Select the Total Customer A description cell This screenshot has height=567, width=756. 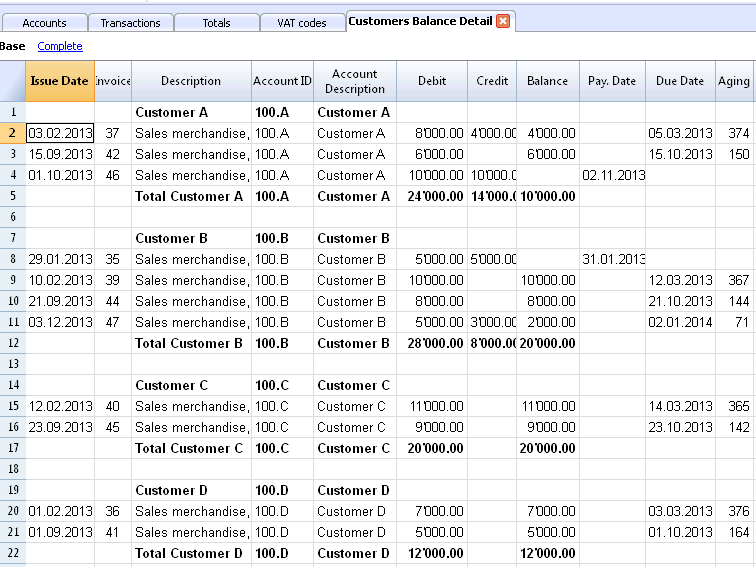[x=191, y=196]
